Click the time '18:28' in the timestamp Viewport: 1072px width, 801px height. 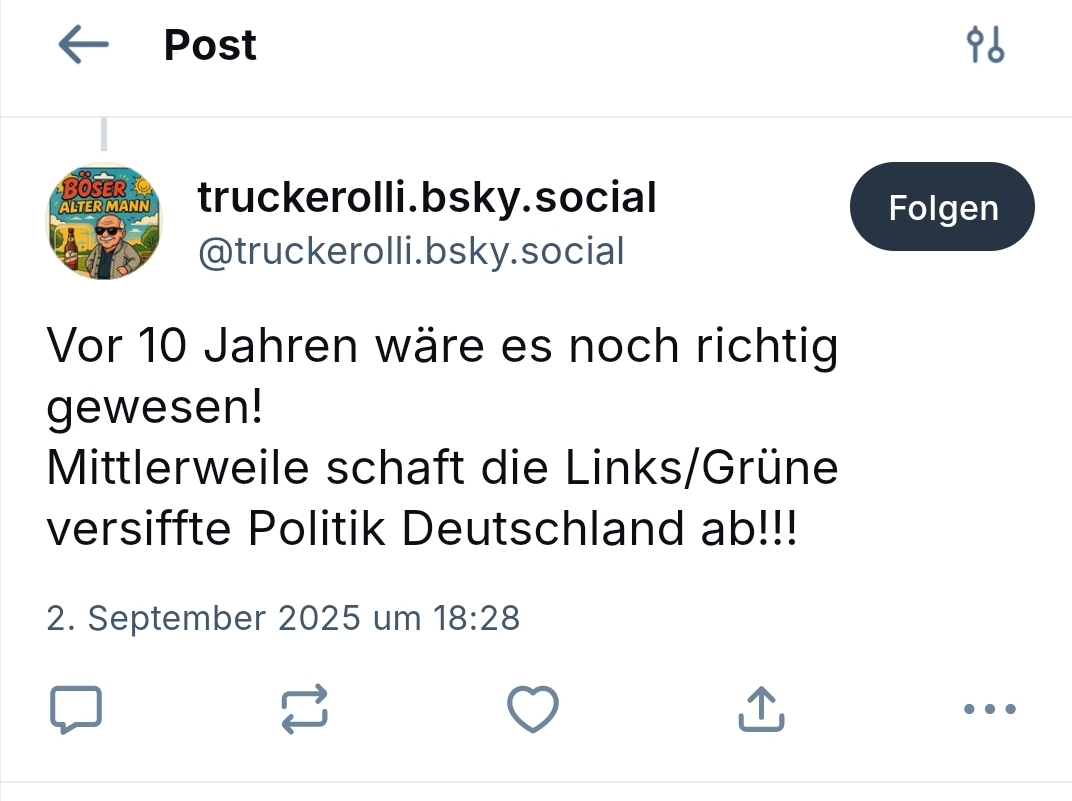[477, 618]
